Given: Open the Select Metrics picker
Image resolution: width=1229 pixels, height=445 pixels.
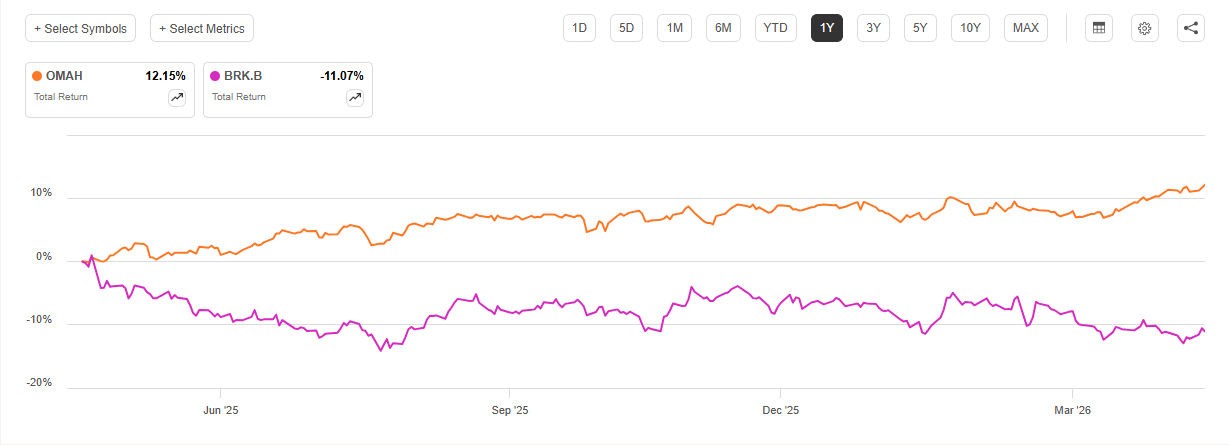Looking at the screenshot, I should tap(202, 29).
